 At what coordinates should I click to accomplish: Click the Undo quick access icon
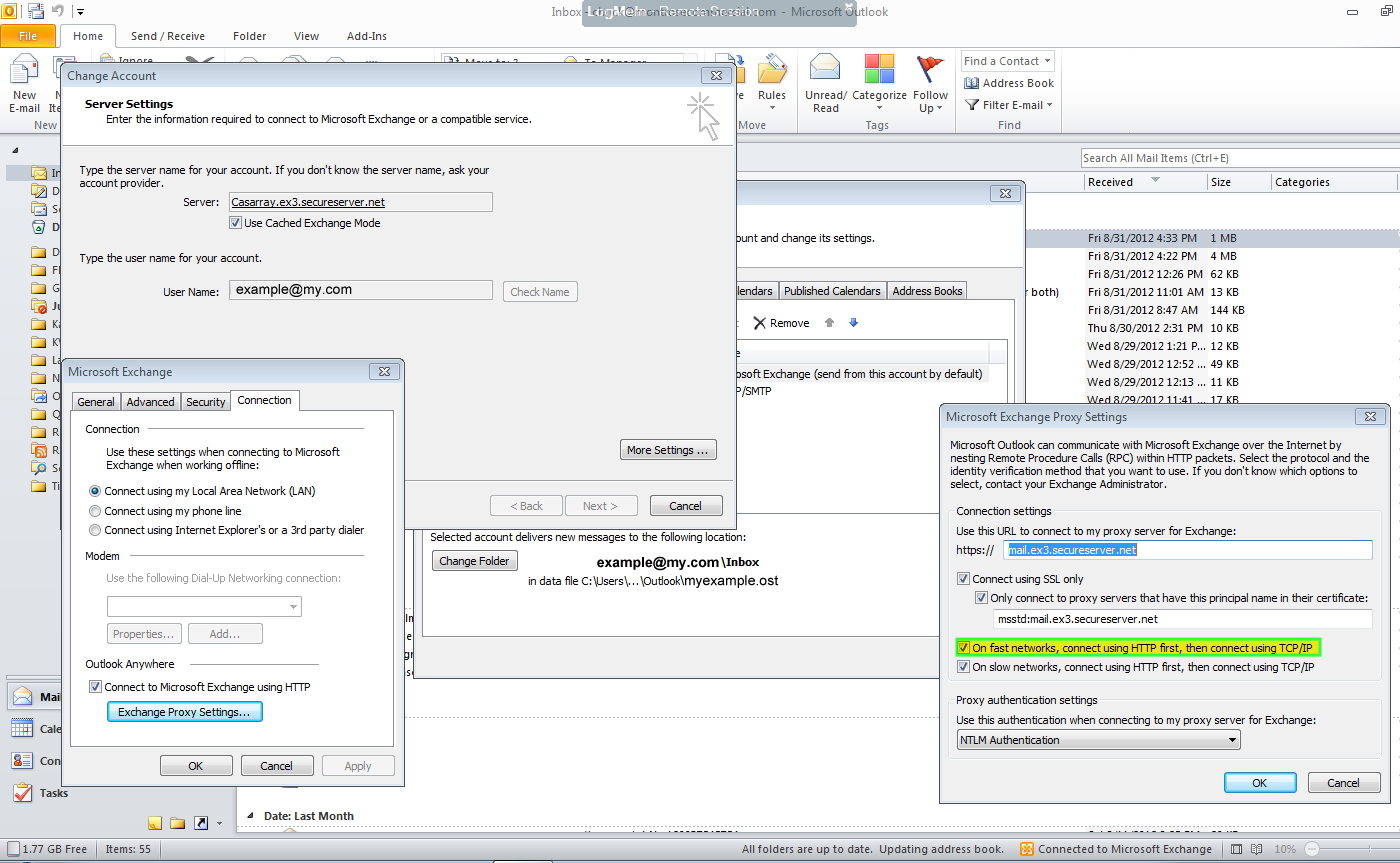point(58,11)
